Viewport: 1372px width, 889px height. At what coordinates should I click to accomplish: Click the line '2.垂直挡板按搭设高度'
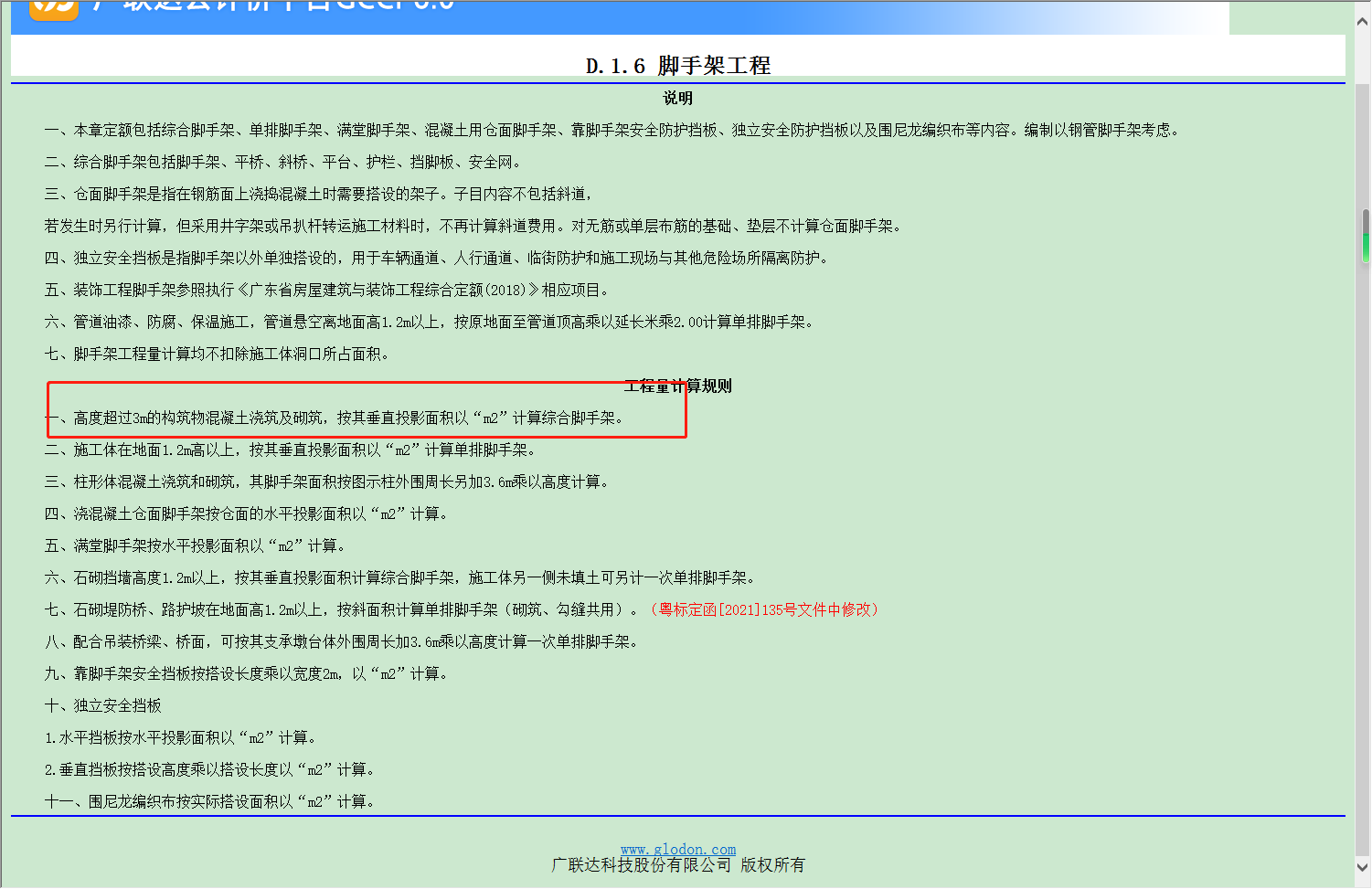[x=212, y=769]
